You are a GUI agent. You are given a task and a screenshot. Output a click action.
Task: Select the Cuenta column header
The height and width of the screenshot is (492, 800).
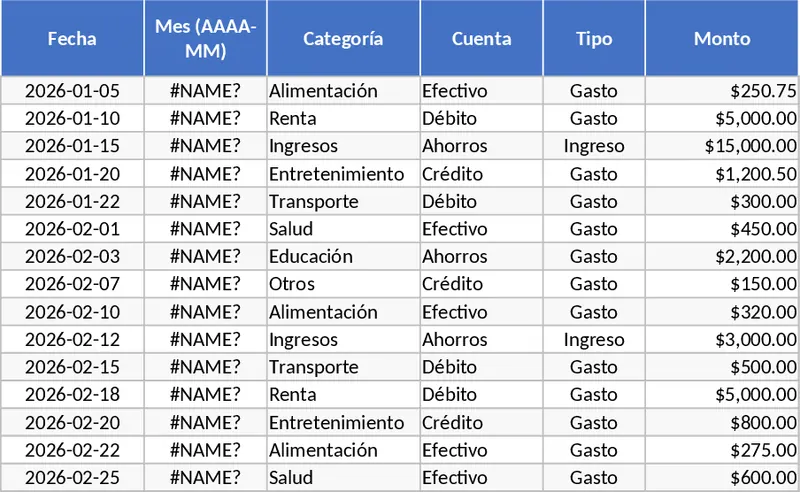point(481,39)
